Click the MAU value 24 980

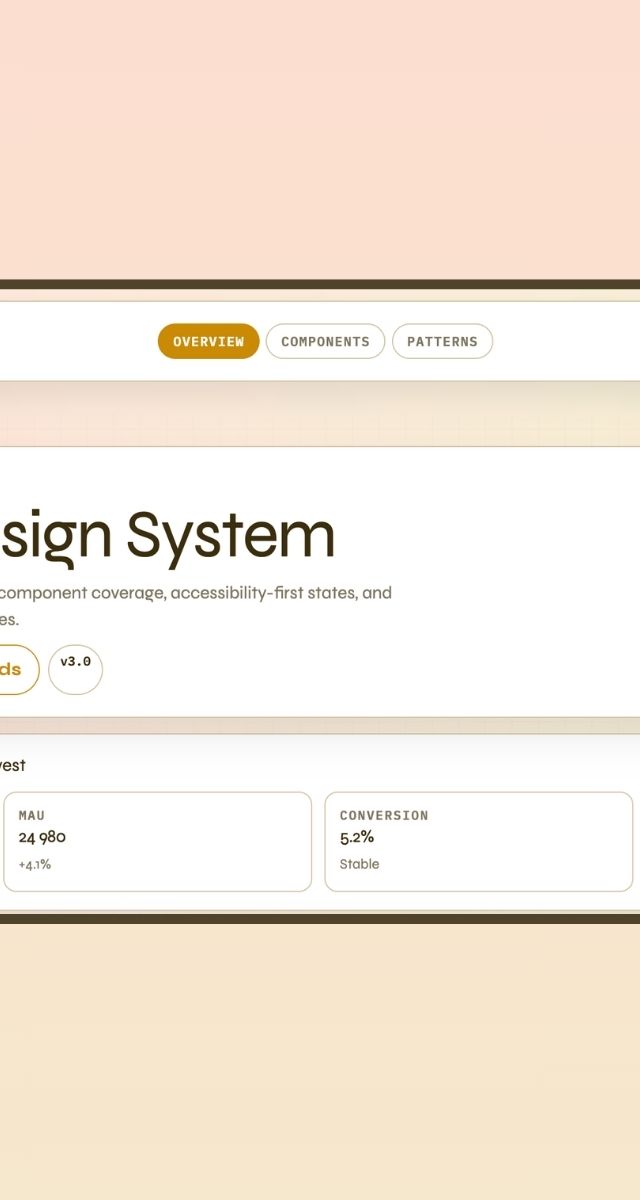pyautogui.click(x=42, y=837)
